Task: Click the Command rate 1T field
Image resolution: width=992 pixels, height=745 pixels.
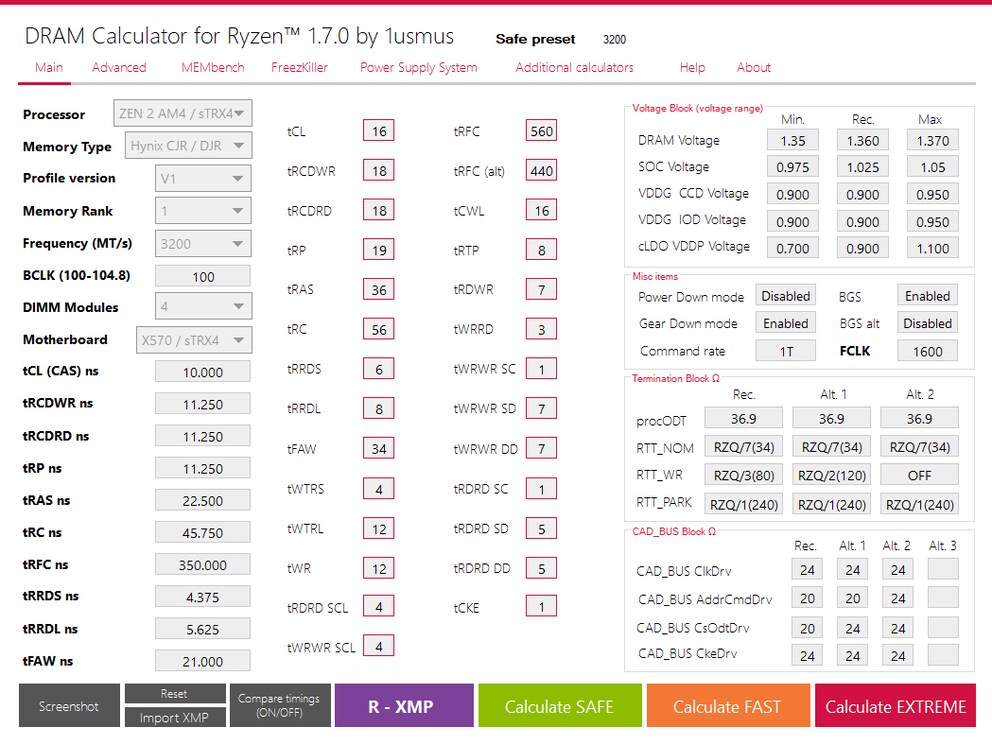Action: pos(786,351)
